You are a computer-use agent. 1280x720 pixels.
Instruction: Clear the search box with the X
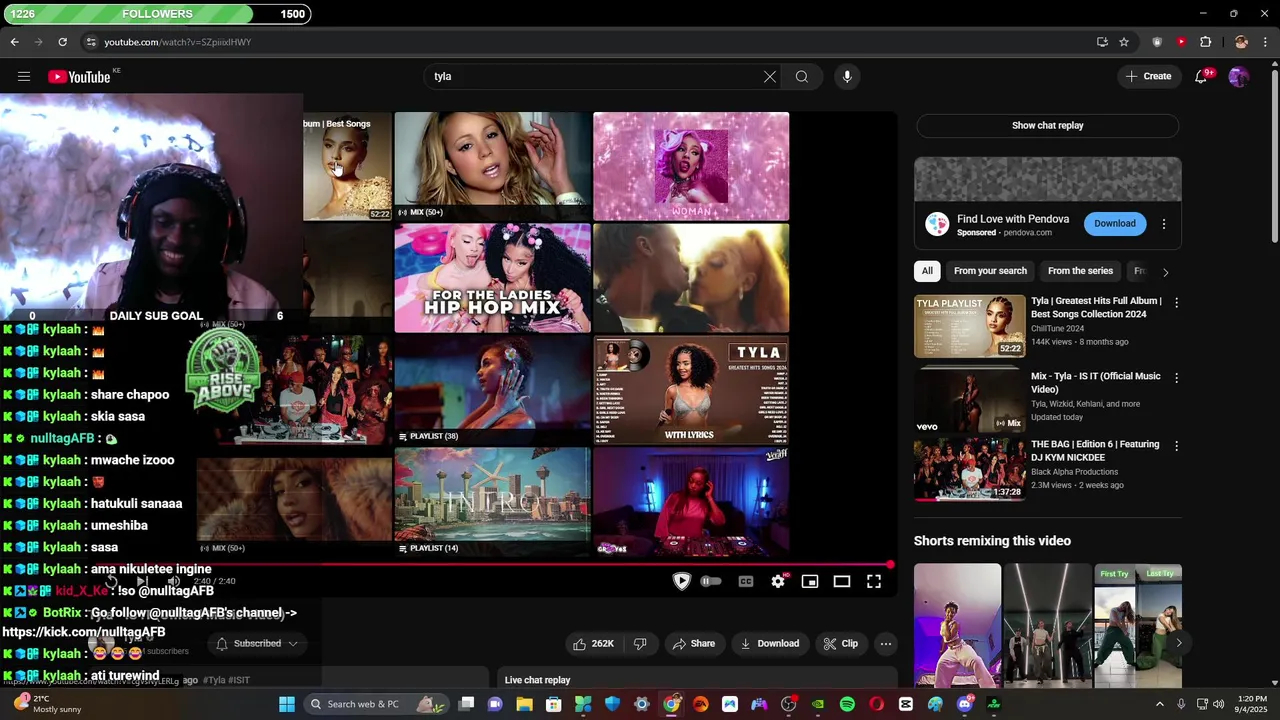[x=770, y=76]
